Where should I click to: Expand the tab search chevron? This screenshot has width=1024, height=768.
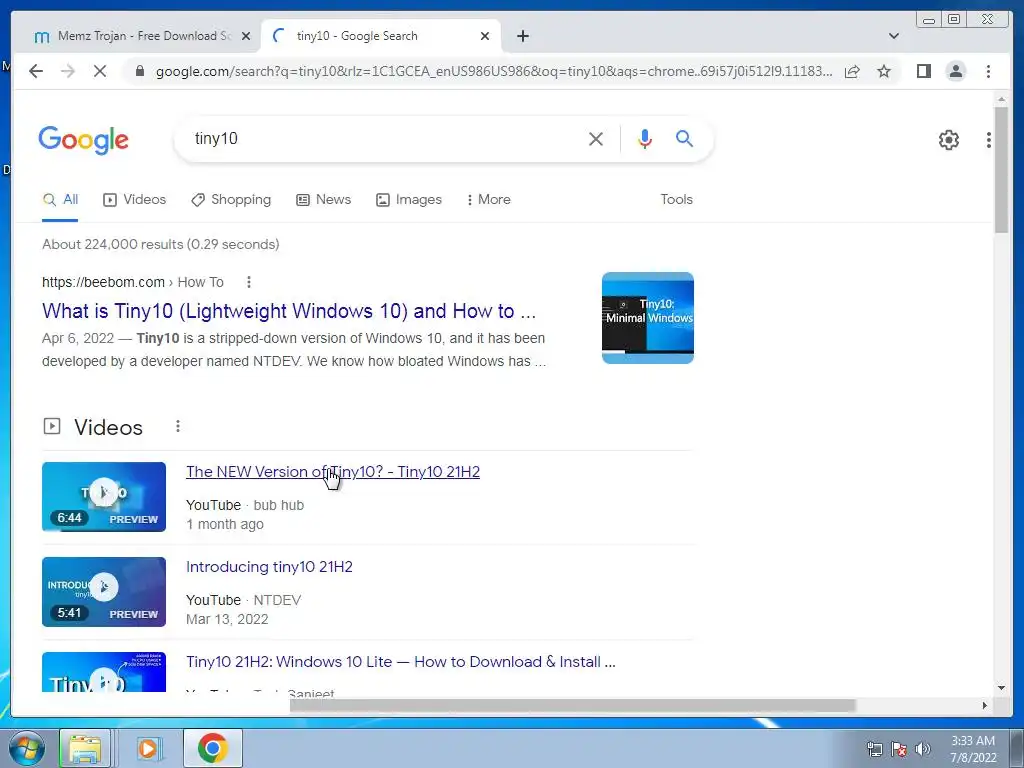point(894,36)
